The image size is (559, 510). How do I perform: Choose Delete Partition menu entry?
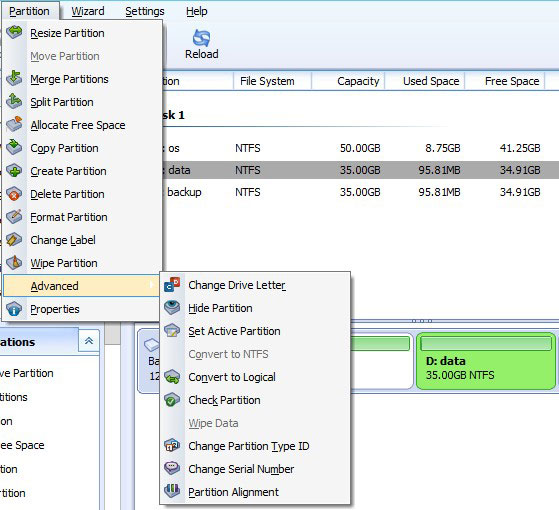[x=83, y=194]
